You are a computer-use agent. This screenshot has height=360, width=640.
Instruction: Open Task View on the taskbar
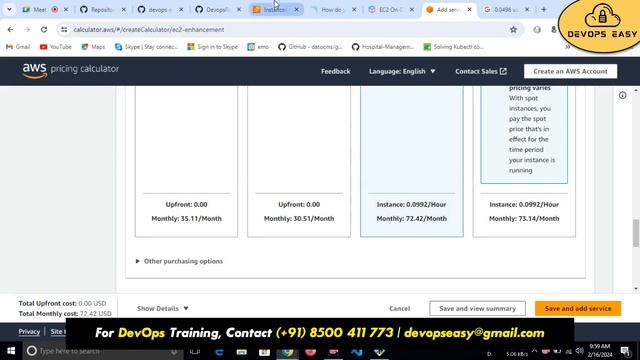tap(195, 351)
